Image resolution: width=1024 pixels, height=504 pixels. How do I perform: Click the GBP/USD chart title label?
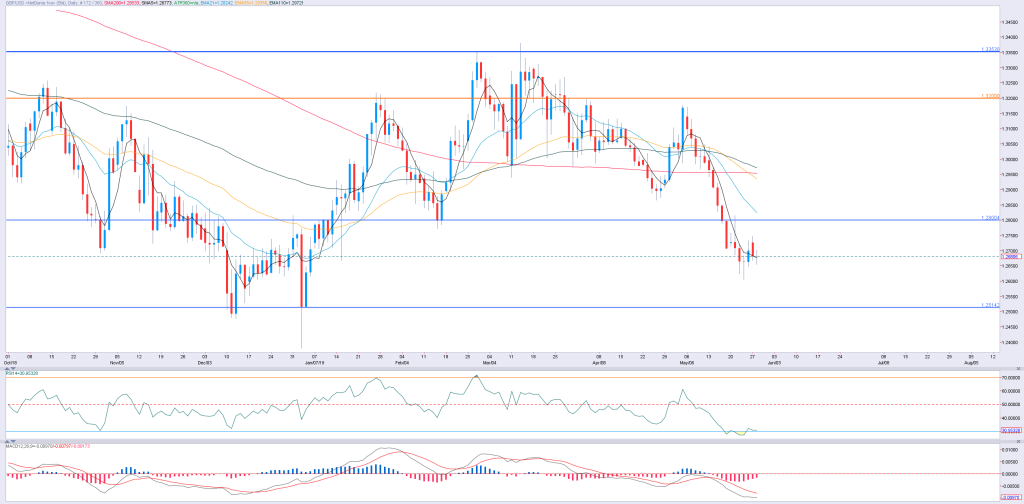point(54,3)
